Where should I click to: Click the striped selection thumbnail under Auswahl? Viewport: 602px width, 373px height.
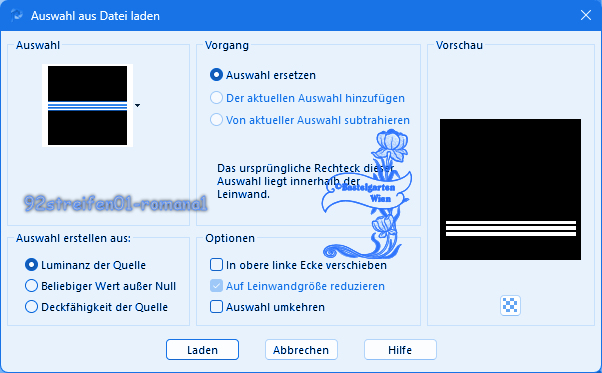click(x=88, y=106)
